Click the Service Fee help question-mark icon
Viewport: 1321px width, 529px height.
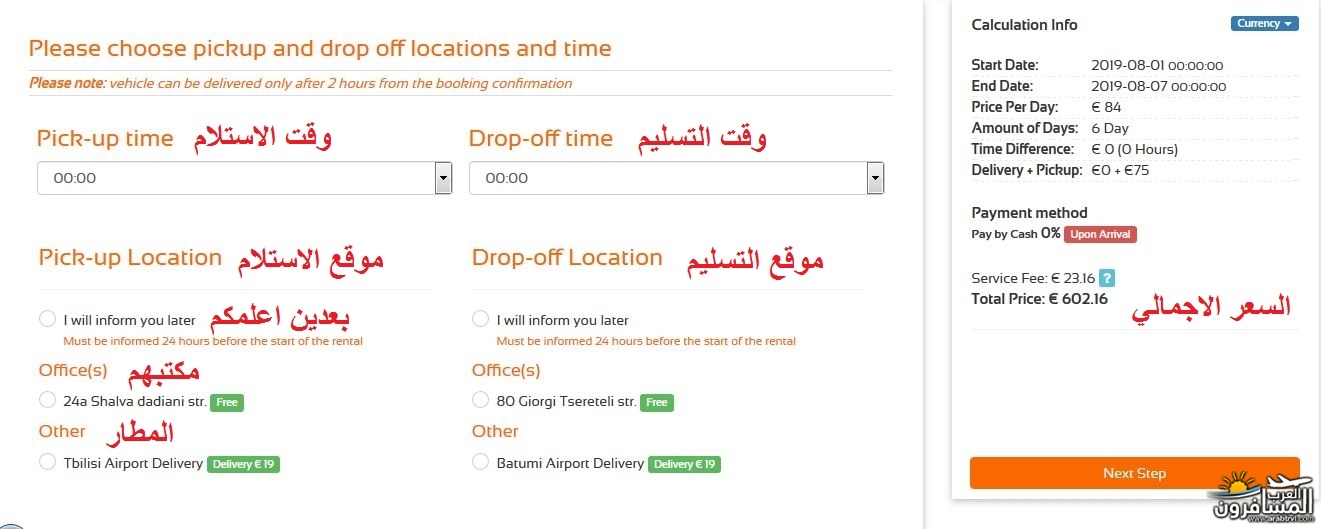coord(1107,278)
